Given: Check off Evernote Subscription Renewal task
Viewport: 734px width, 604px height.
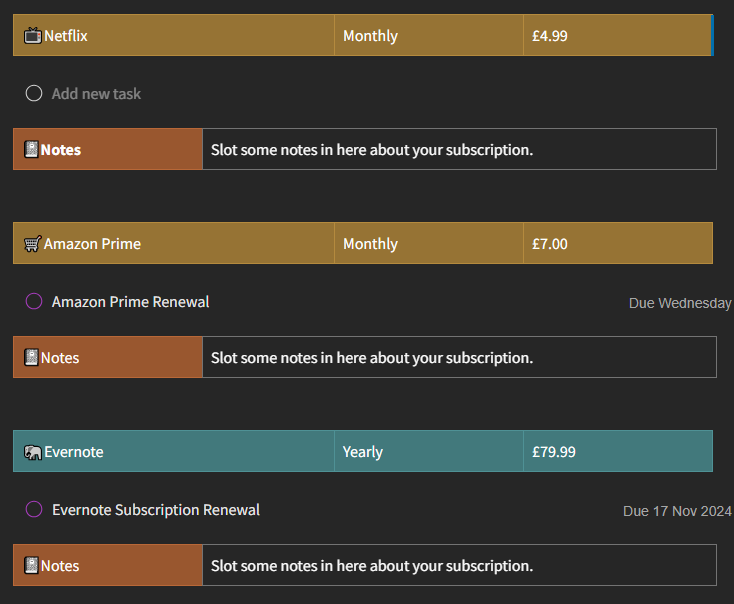Looking at the screenshot, I should tap(34, 509).
